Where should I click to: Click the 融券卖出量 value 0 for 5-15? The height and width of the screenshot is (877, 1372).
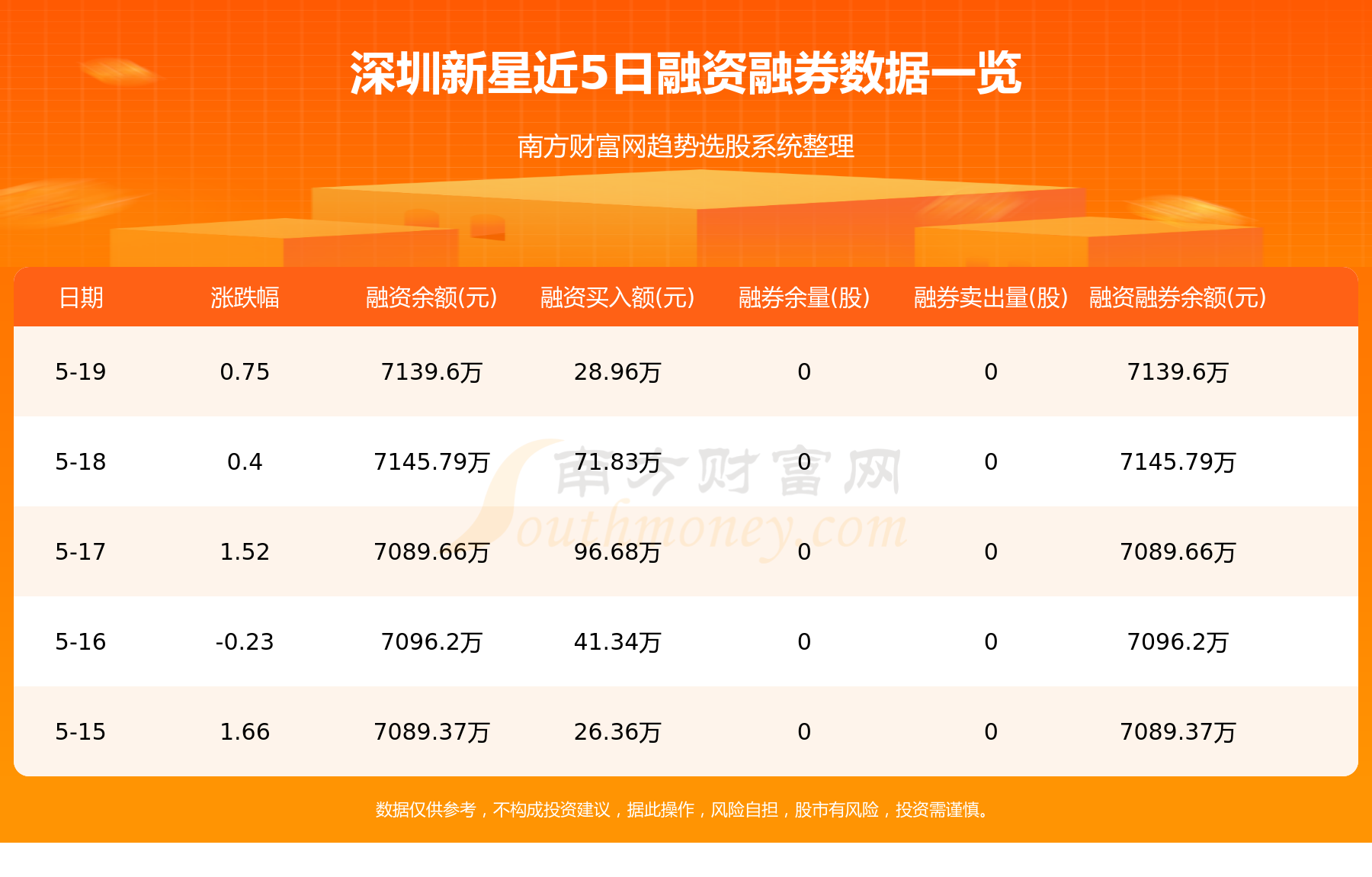coord(991,732)
